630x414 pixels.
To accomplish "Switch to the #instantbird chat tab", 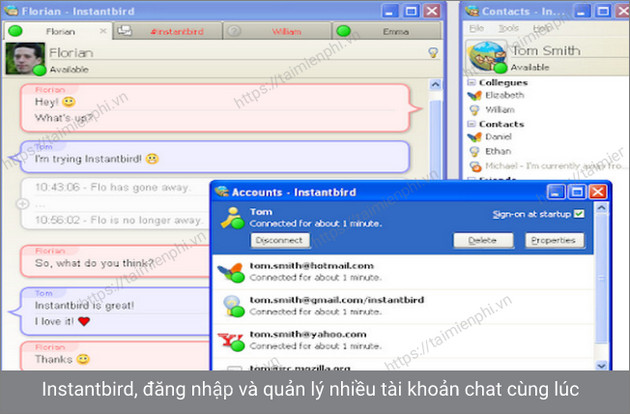I will [x=175, y=31].
